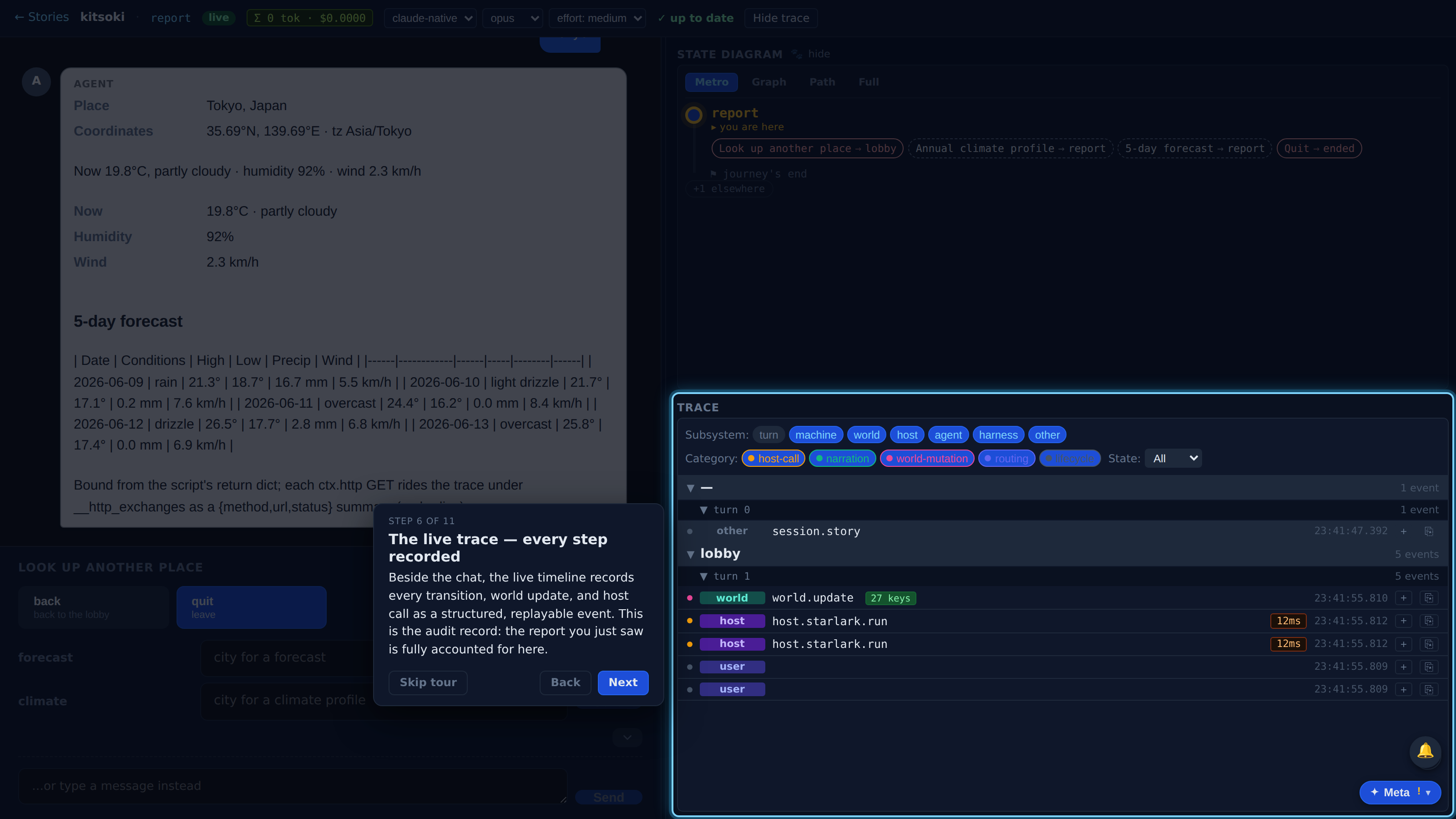
Task: Select the Look up another place transition
Action: coord(807,149)
